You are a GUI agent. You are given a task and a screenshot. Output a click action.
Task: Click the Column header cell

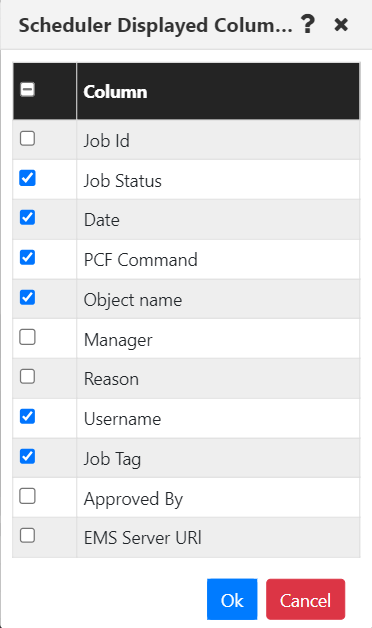(218, 91)
